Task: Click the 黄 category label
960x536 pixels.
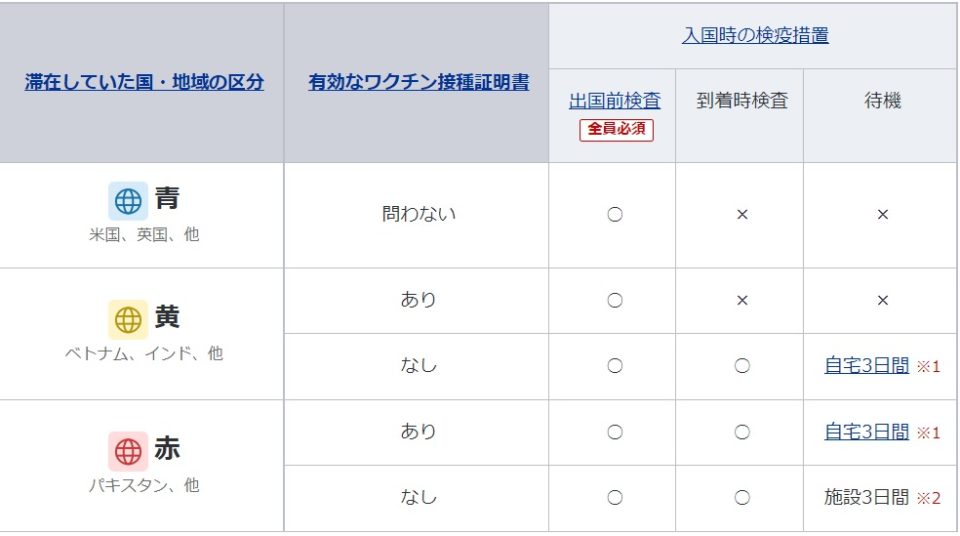Action: [167, 317]
